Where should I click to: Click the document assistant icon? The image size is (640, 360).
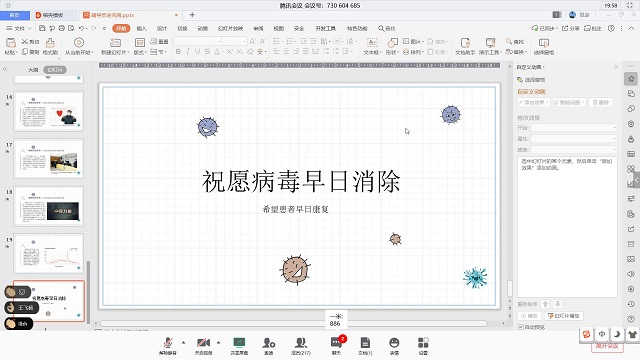point(465,46)
